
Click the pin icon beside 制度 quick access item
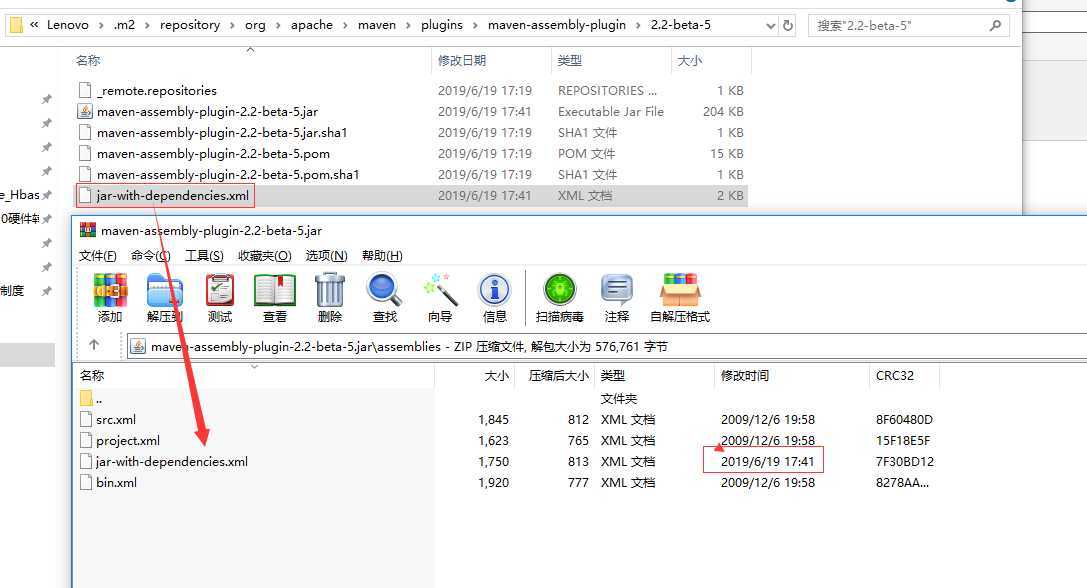46,291
